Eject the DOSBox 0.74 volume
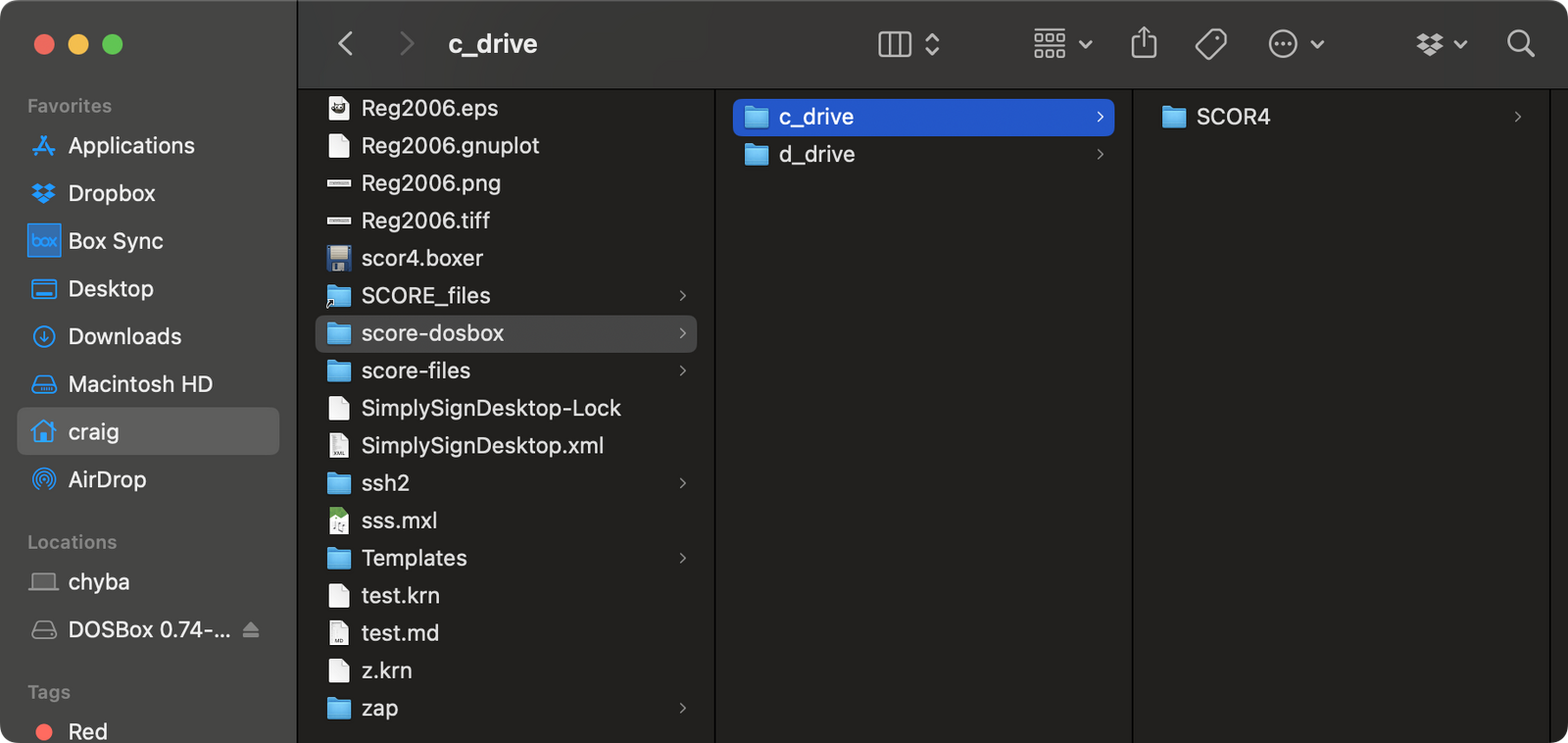The image size is (1568, 743). (x=251, y=629)
